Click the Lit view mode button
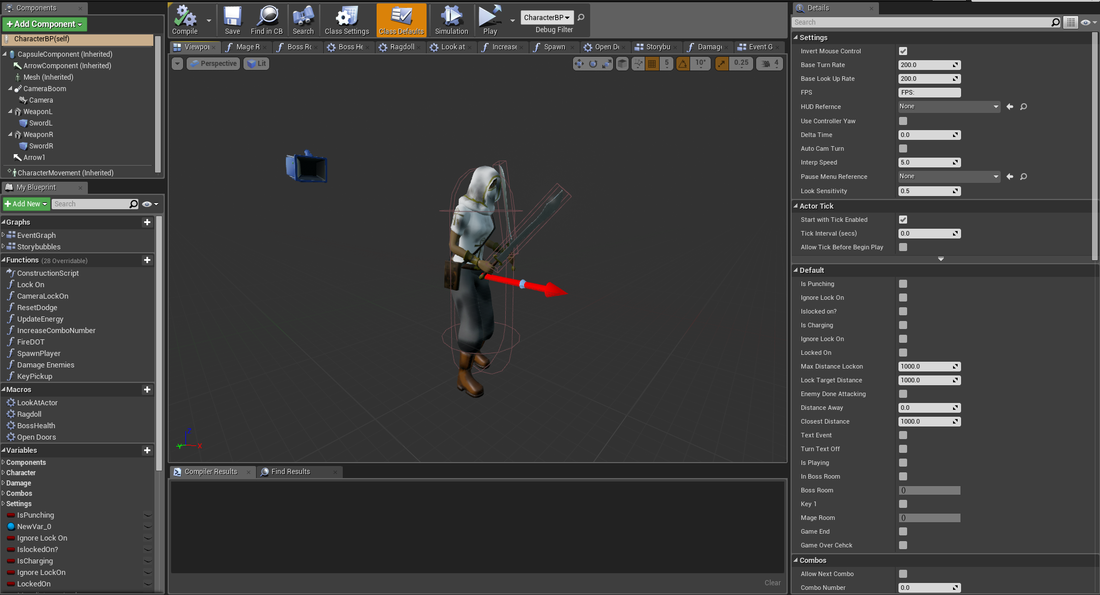The height and width of the screenshot is (595, 1100). click(256, 63)
